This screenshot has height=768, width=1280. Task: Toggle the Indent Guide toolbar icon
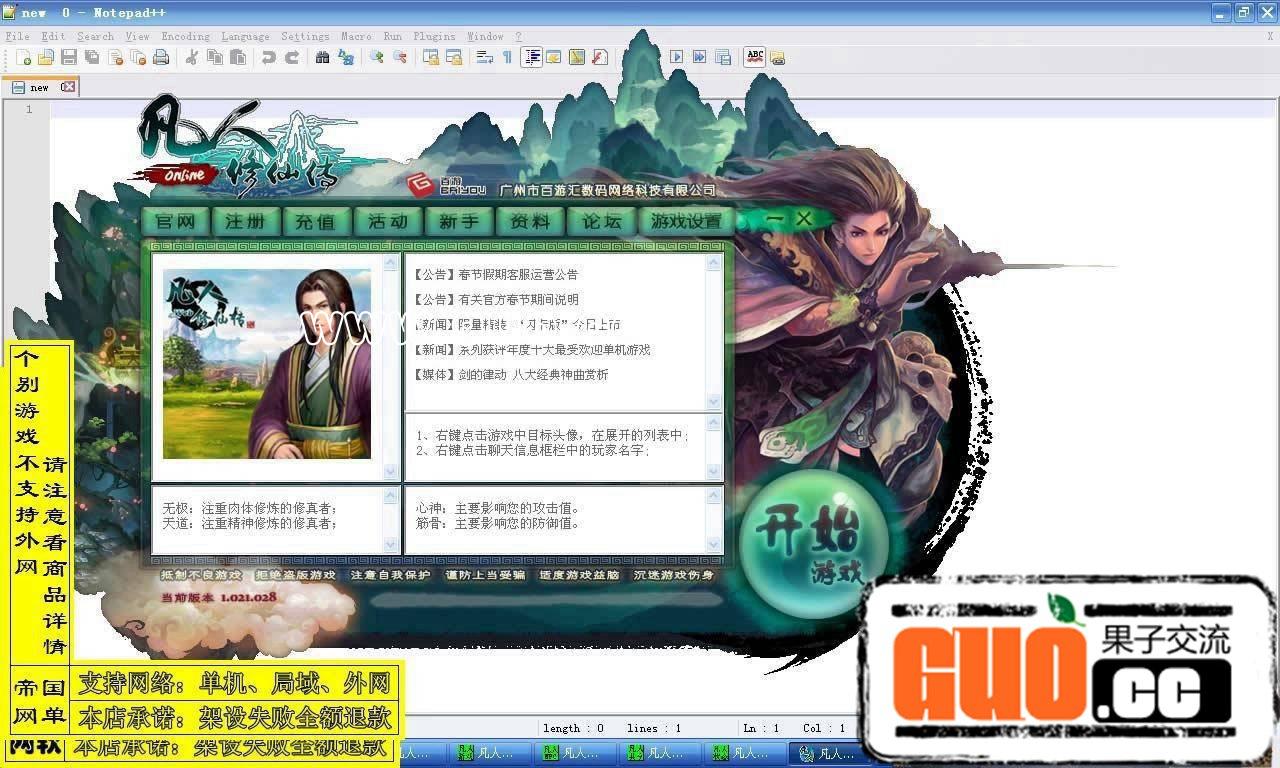[x=531, y=57]
